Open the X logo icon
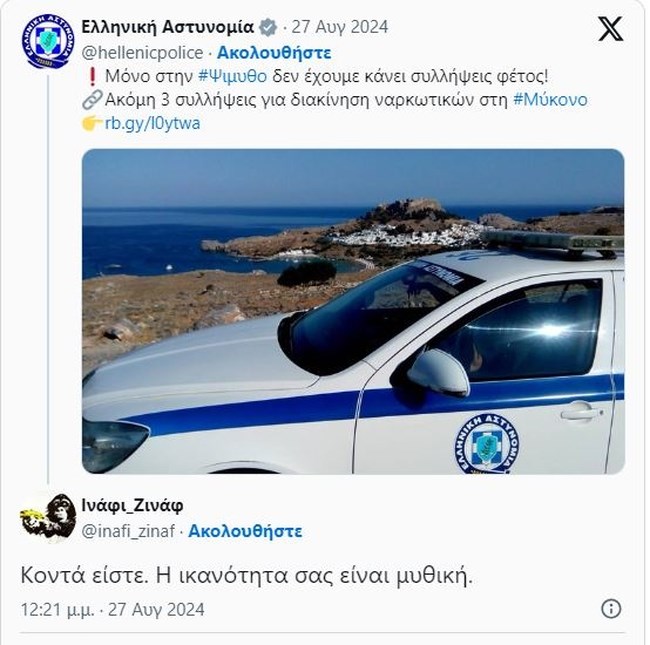This screenshot has width=650, height=645. [x=610, y=29]
